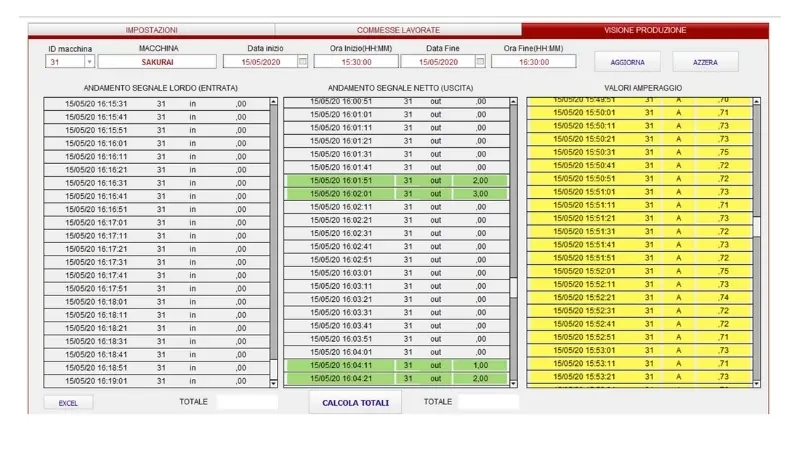Select the VISIONE PRODUZIONE tab

click(x=645, y=30)
